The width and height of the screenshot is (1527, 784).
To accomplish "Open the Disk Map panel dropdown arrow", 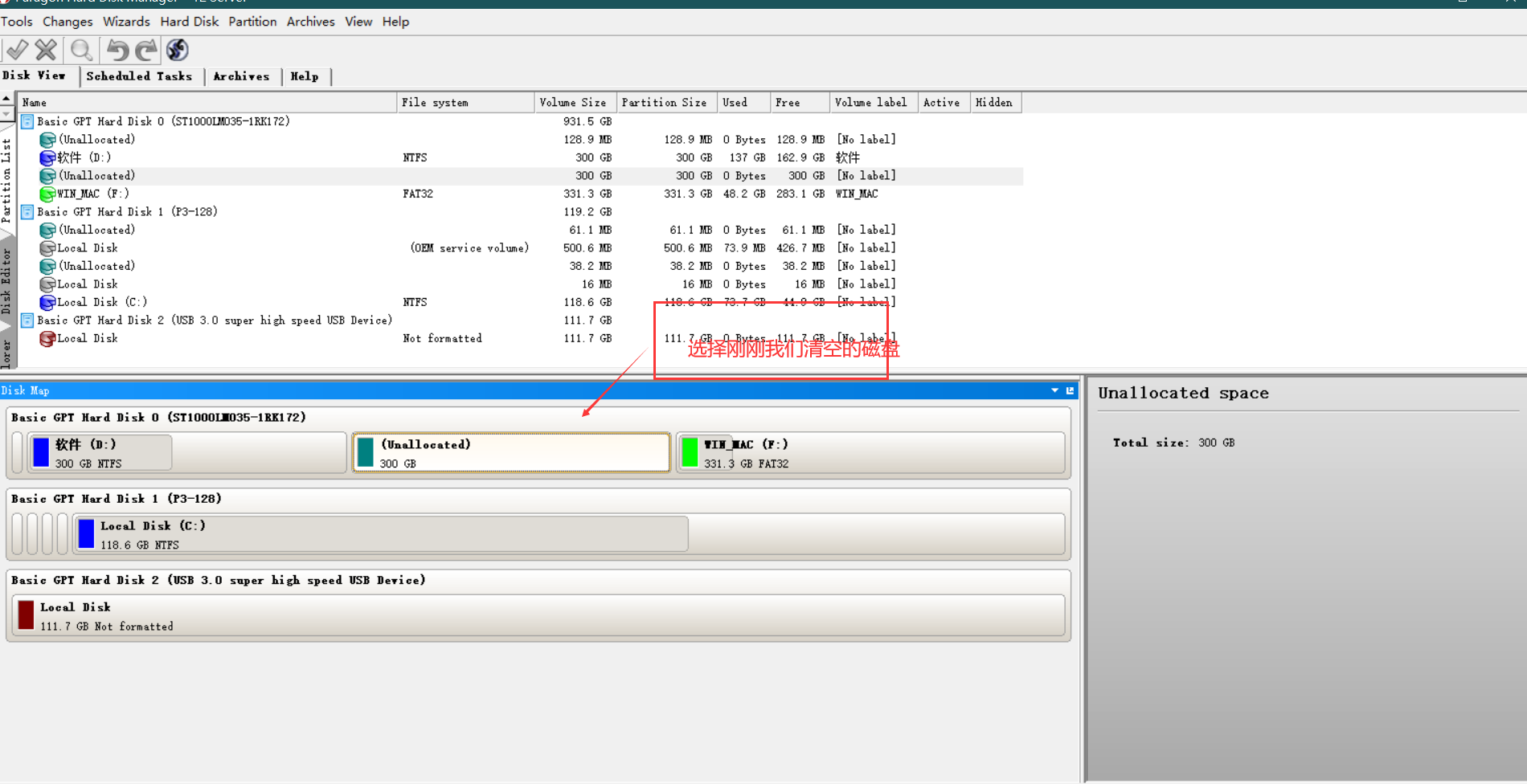I will [x=1054, y=390].
